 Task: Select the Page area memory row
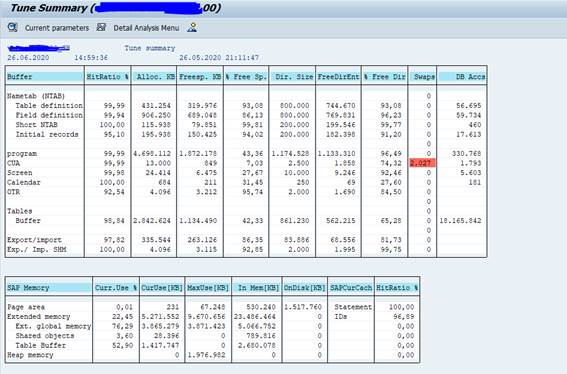pyautogui.click(x=212, y=307)
